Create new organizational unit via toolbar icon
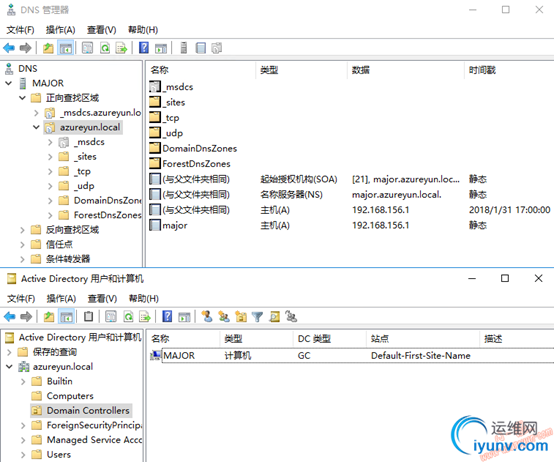This screenshot has width=554, height=462. pyautogui.click(x=241, y=316)
